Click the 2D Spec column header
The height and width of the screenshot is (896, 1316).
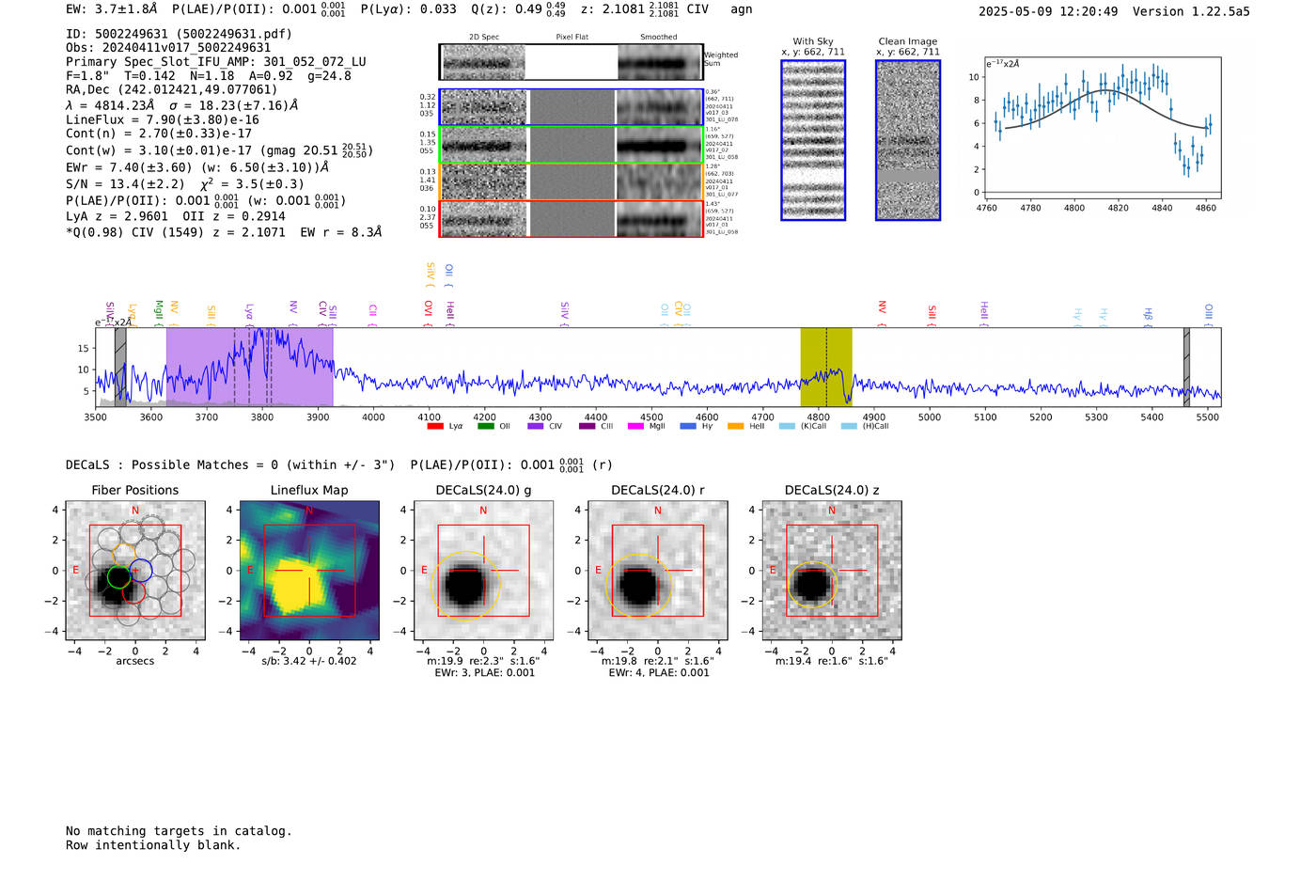click(484, 38)
